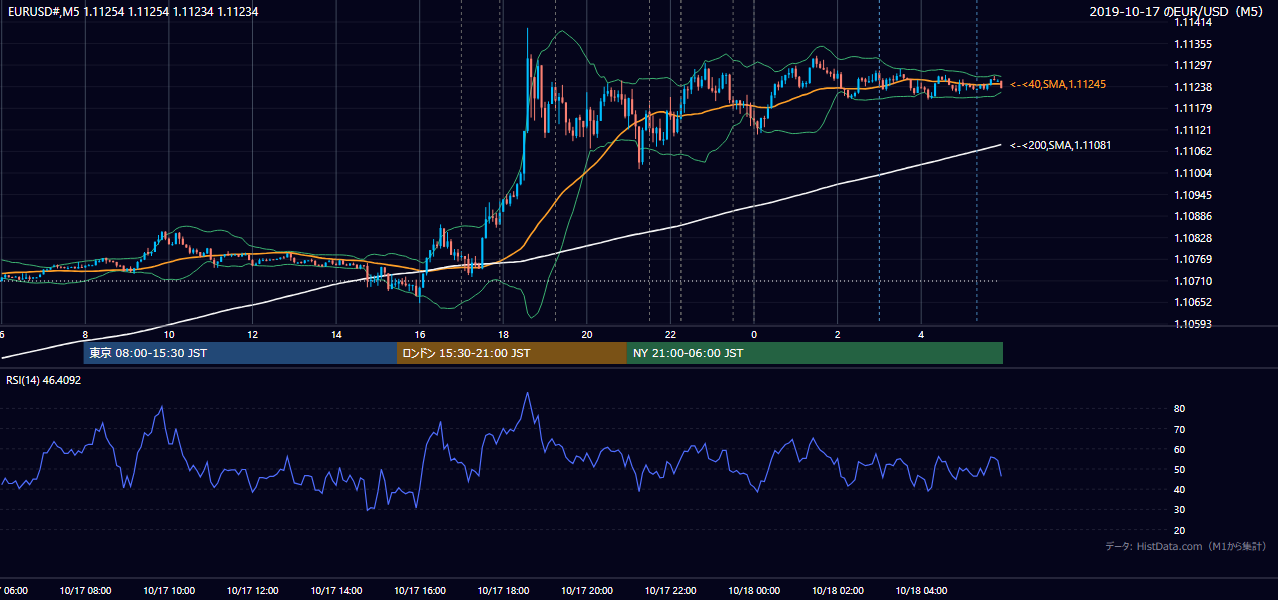
Task: Click the 10/17 18:00 date axis label
Action: (503, 591)
